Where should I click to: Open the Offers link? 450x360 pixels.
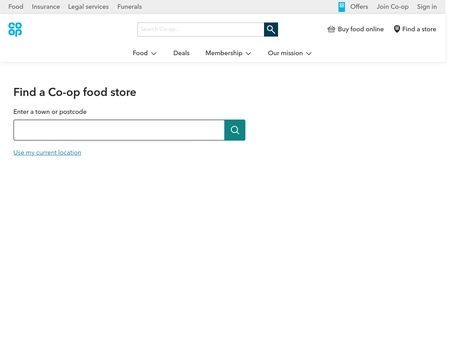click(x=359, y=7)
